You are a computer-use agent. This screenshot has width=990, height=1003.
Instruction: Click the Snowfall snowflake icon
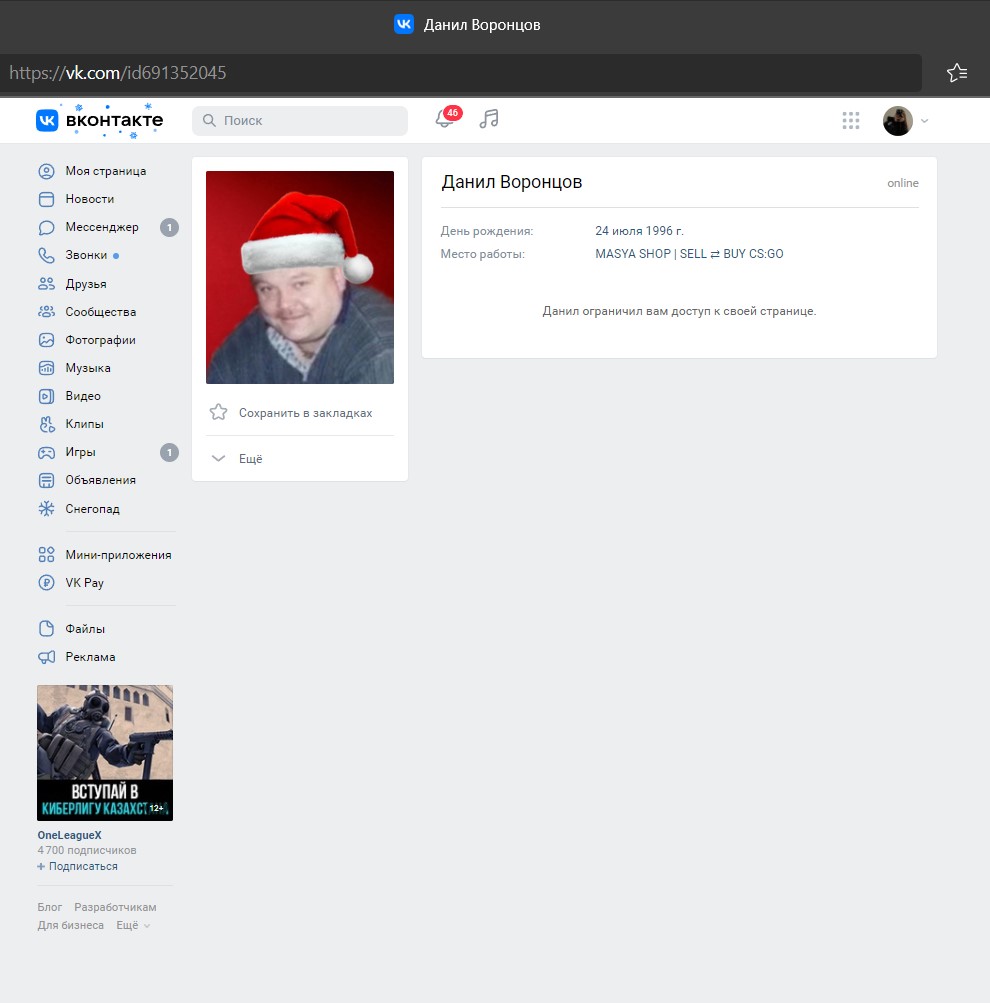coord(46,509)
